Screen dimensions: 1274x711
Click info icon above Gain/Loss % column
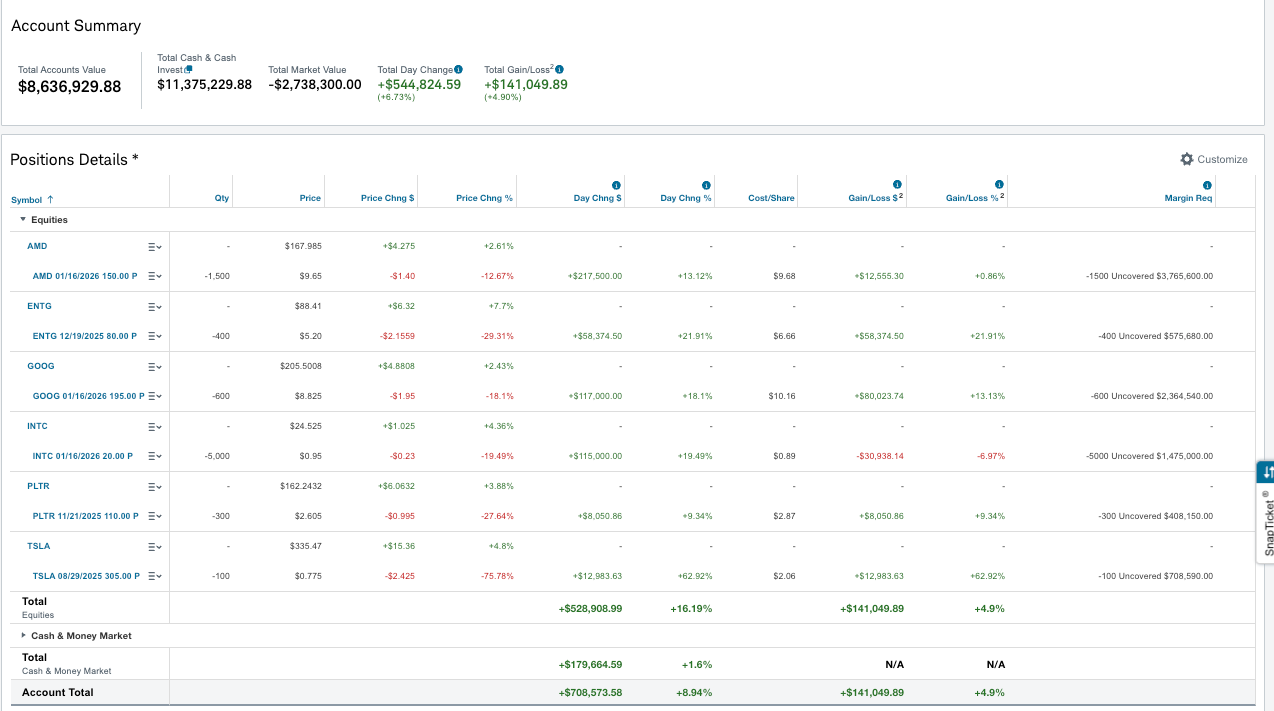tap(999, 185)
